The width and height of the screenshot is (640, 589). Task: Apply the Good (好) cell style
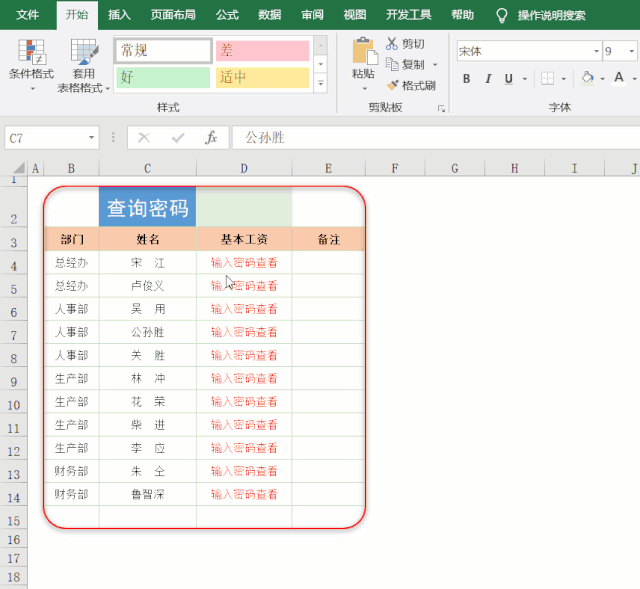coord(163,78)
